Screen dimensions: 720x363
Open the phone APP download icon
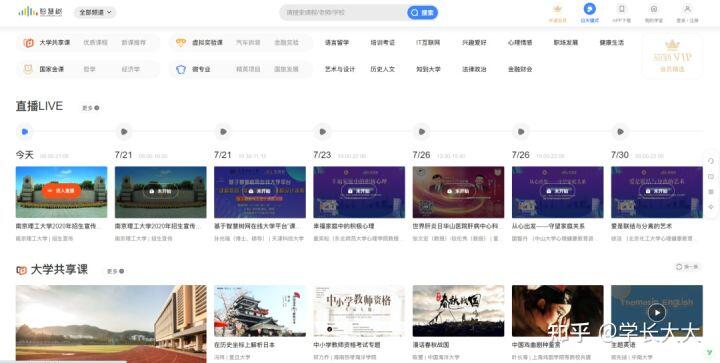coord(622,9)
